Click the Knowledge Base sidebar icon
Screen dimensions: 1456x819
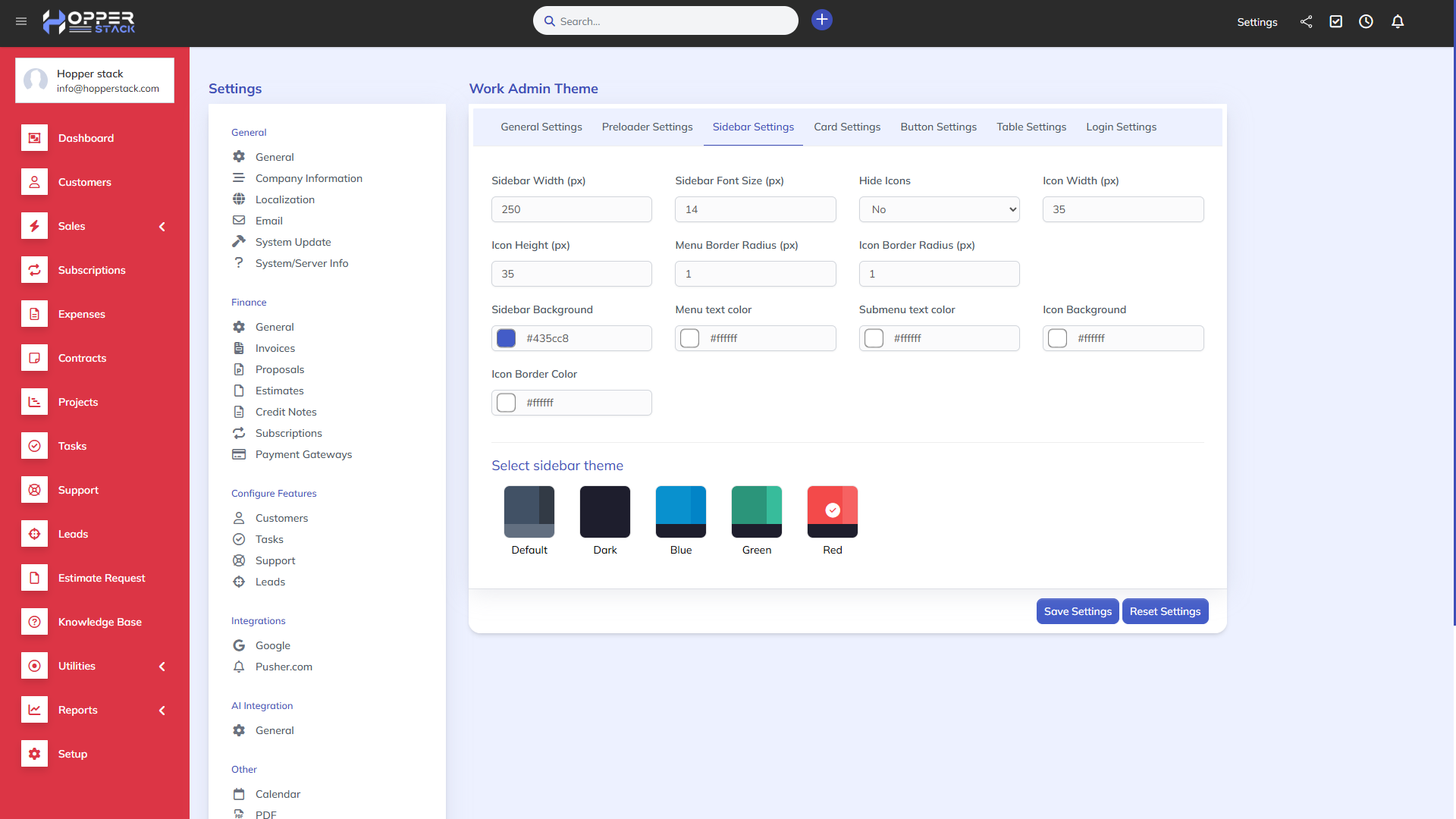click(x=34, y=622)
